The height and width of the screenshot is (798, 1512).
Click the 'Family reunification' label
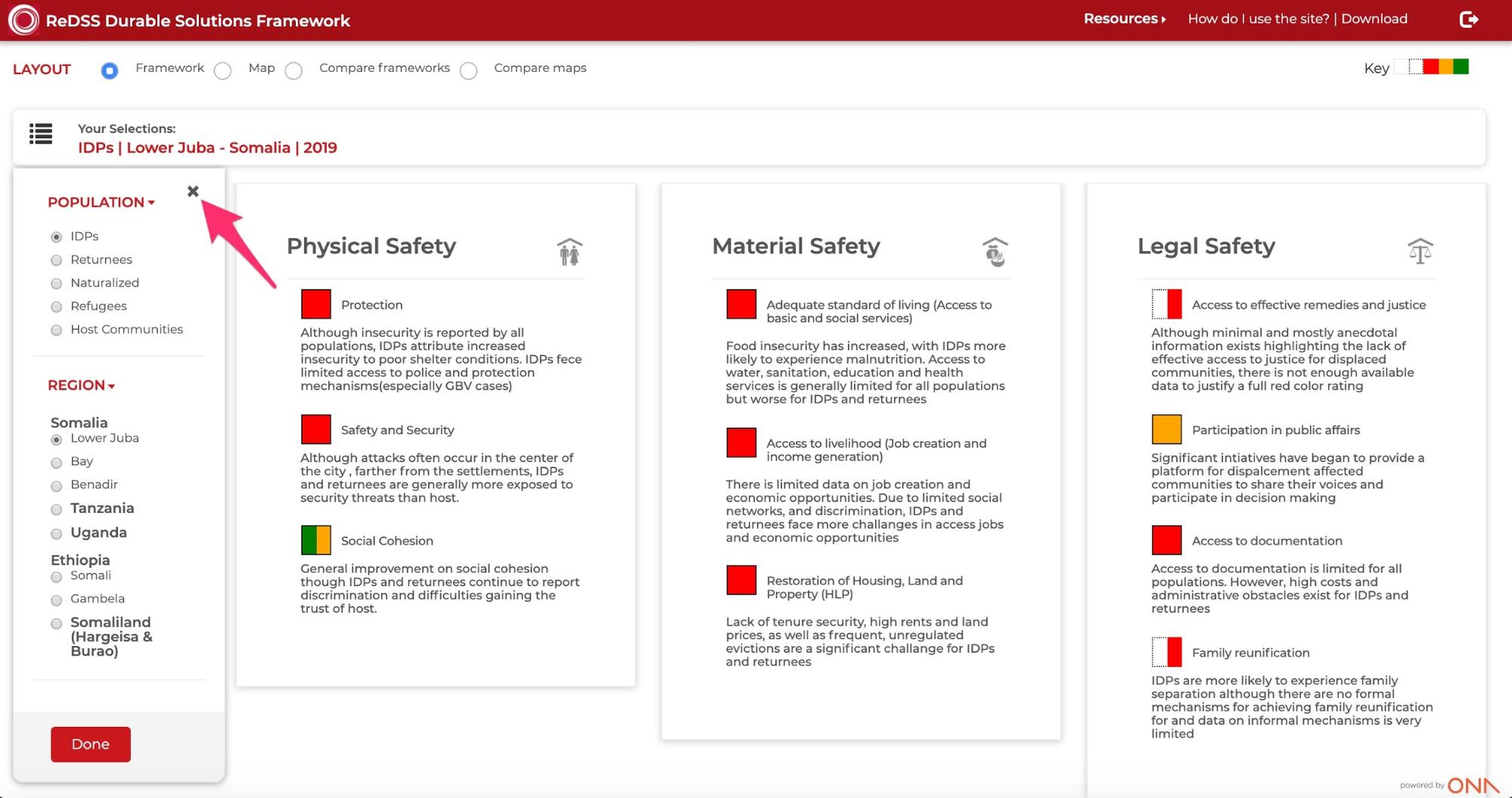(x=1250, y=653)
